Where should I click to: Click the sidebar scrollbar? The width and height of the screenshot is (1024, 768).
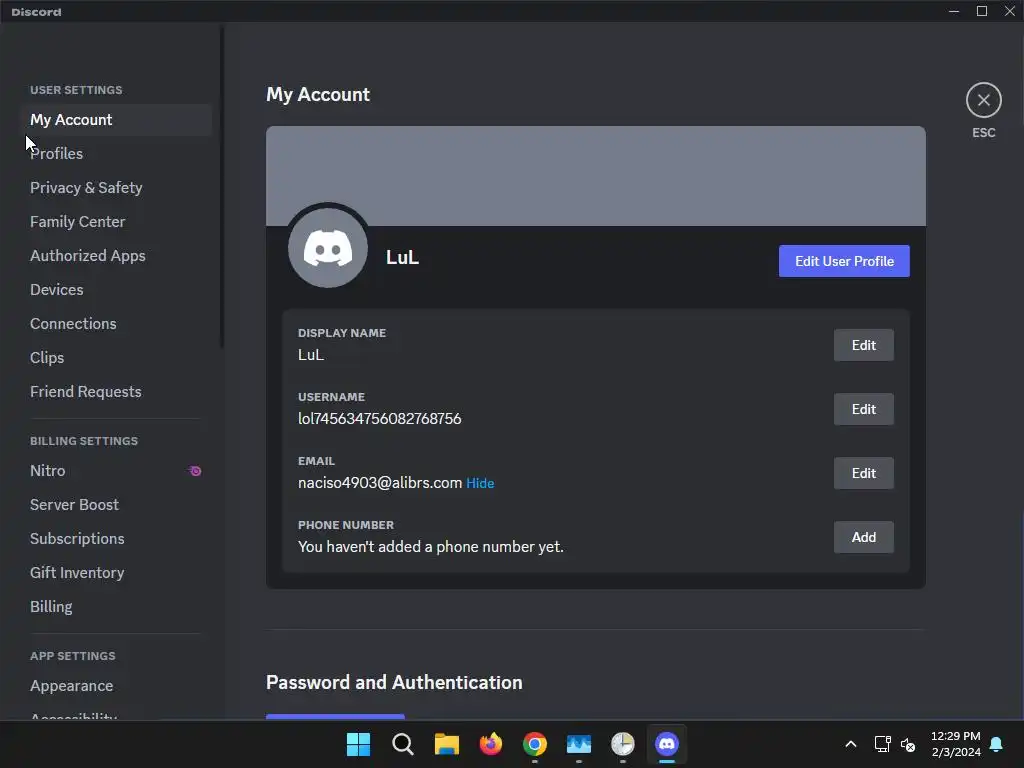222,186
